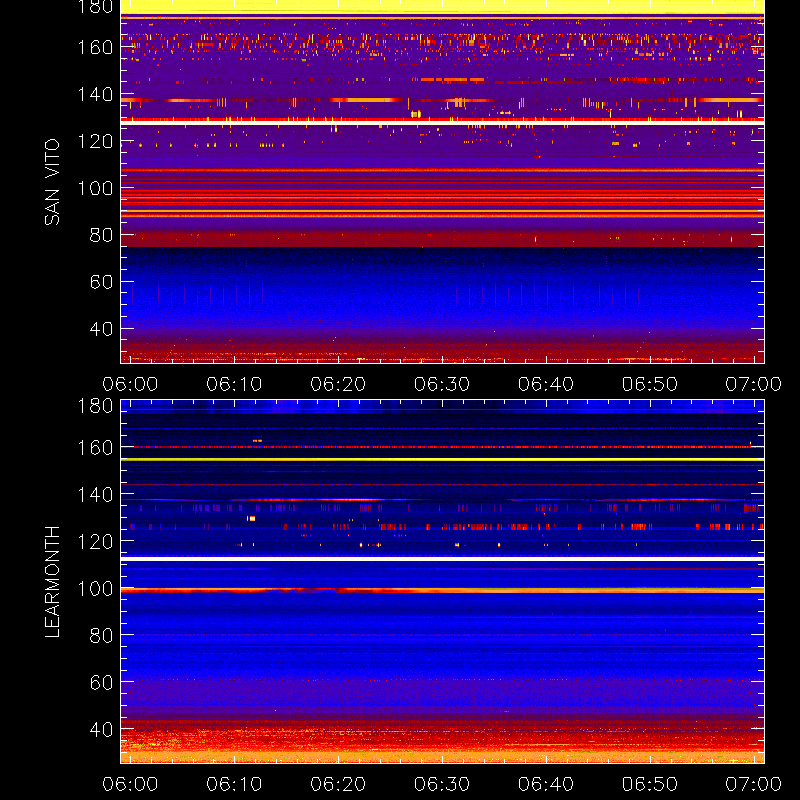
Task: Pick the 180 frequency label on Learmonth plot
Action: pyautogui.click(x=95, y=406)
